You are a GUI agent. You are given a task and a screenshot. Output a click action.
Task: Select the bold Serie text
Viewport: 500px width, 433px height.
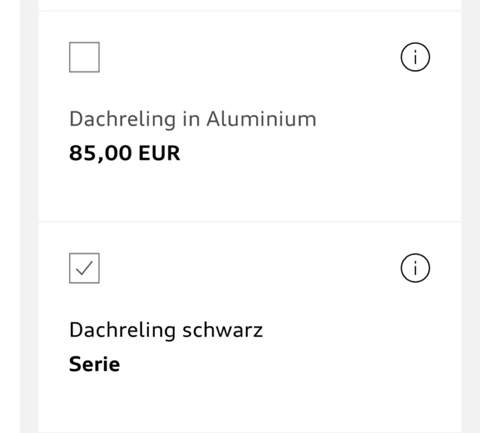click(x=94, y=364)
